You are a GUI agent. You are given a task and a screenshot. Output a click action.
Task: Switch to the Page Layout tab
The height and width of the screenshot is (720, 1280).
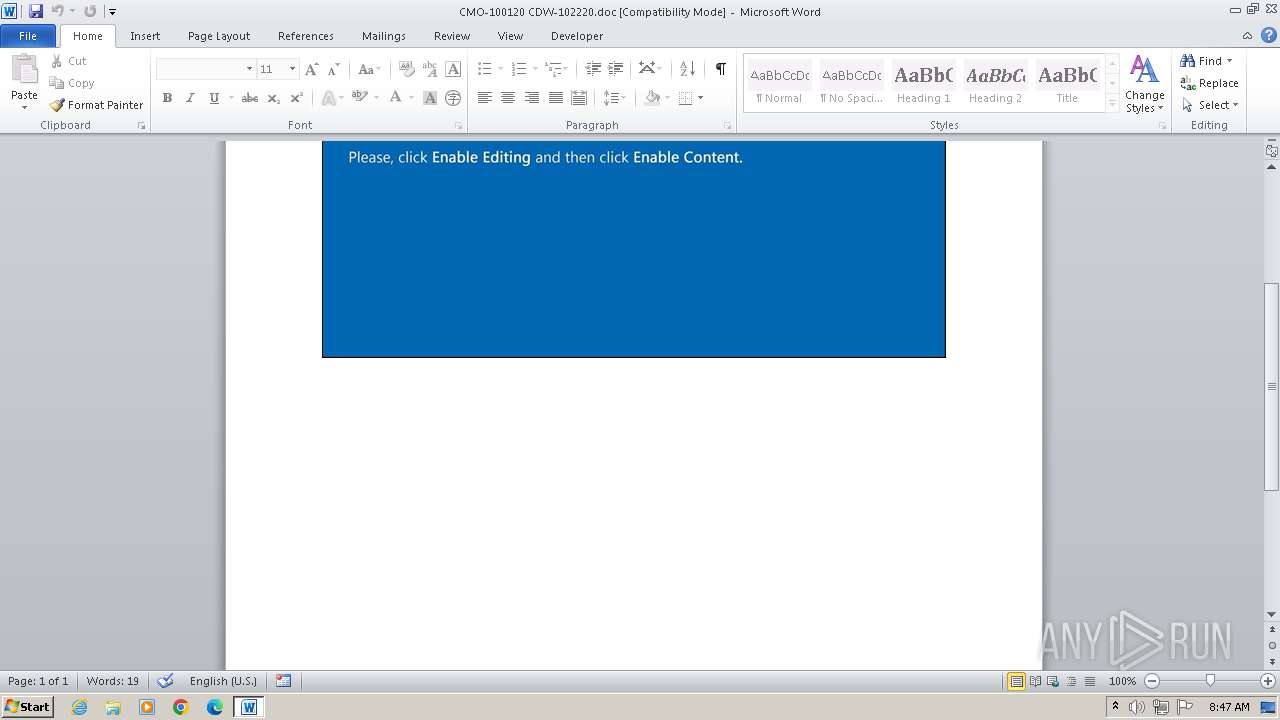pyautogui.click(x=219, y=36)
